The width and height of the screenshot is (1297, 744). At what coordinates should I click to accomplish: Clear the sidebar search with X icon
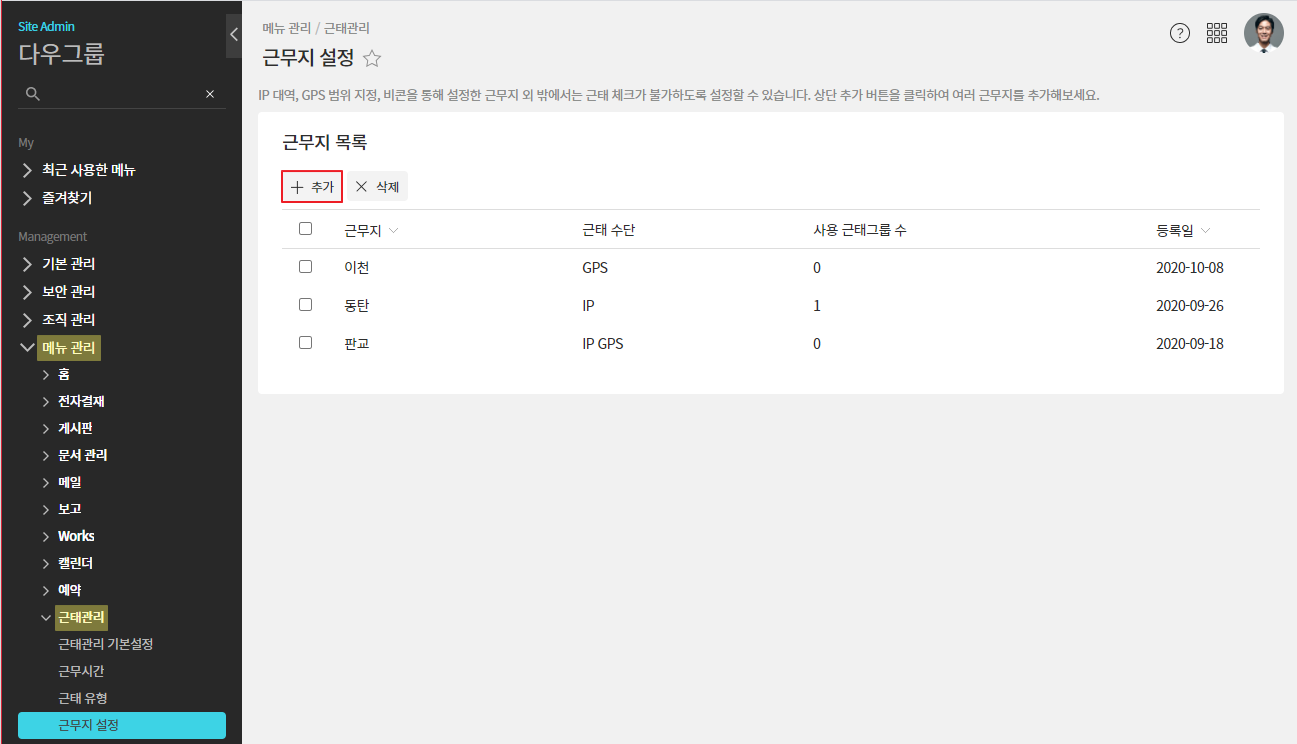210,94
